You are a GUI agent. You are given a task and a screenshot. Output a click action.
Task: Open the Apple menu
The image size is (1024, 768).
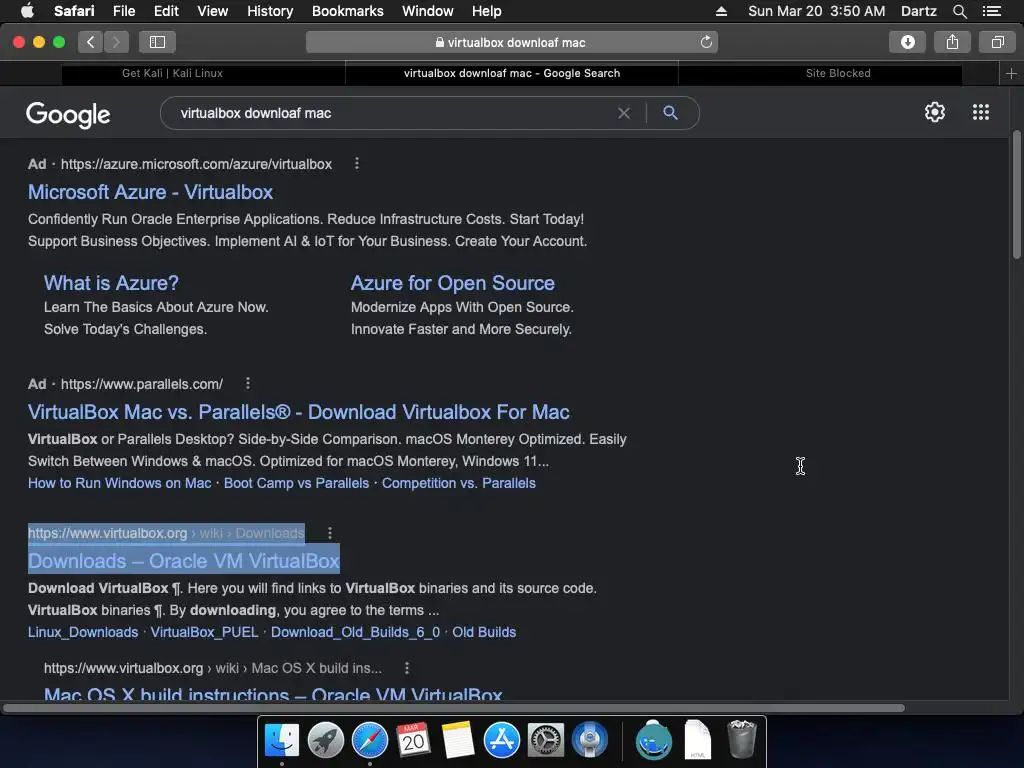click(27, 10)
